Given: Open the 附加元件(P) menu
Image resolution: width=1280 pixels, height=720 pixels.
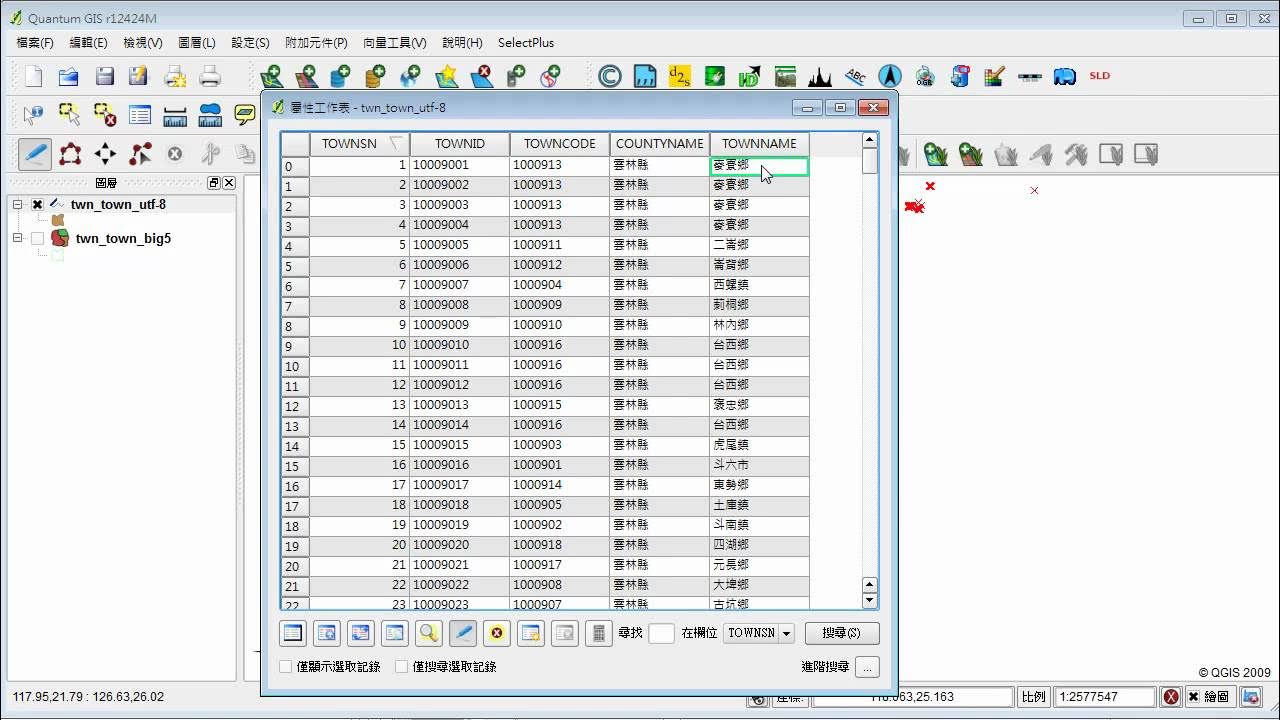Looking at the screenshot, I should click(316, 43).
